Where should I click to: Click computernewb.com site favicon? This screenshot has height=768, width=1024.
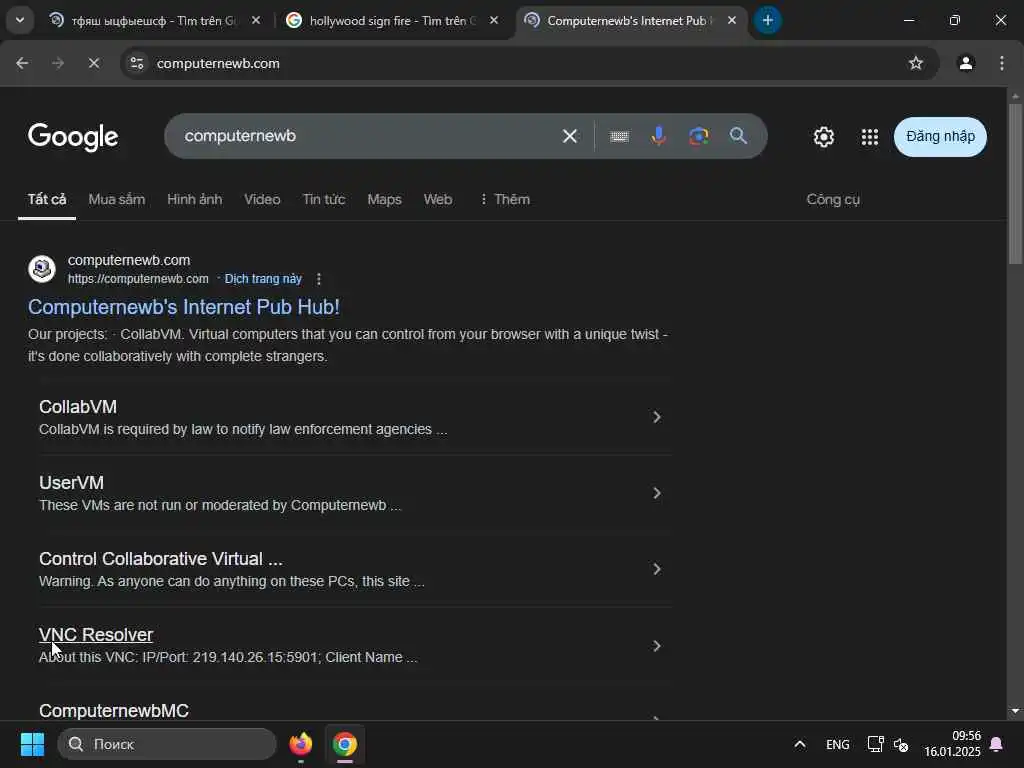coord(42,269)
